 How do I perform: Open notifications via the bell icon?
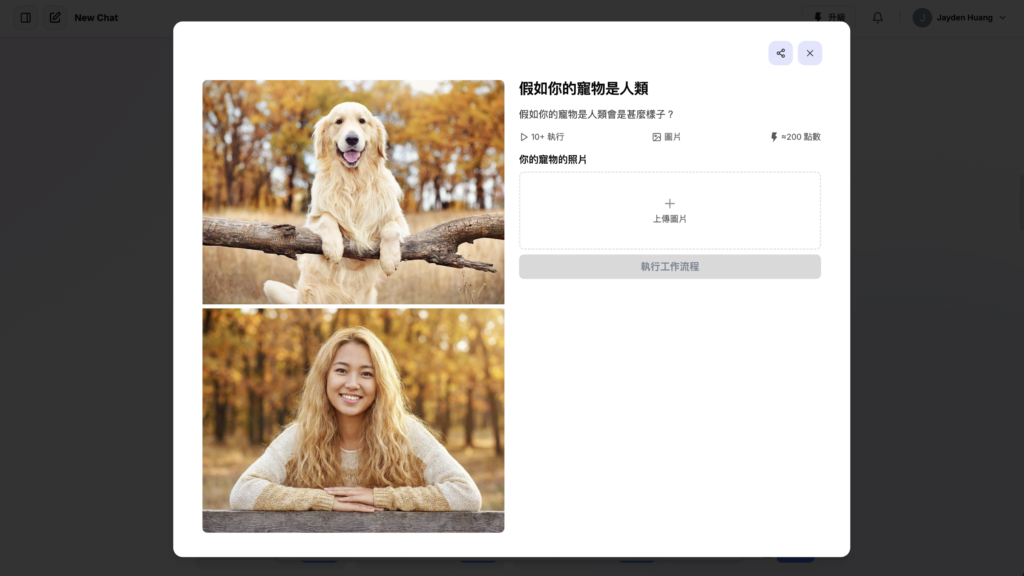point(878,18)
